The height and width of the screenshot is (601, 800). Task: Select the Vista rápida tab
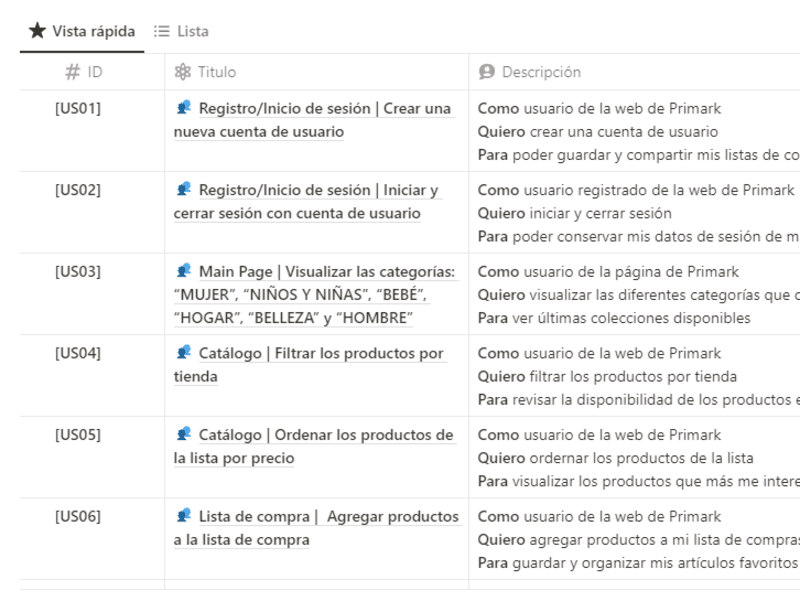click(x=82, y=32)
